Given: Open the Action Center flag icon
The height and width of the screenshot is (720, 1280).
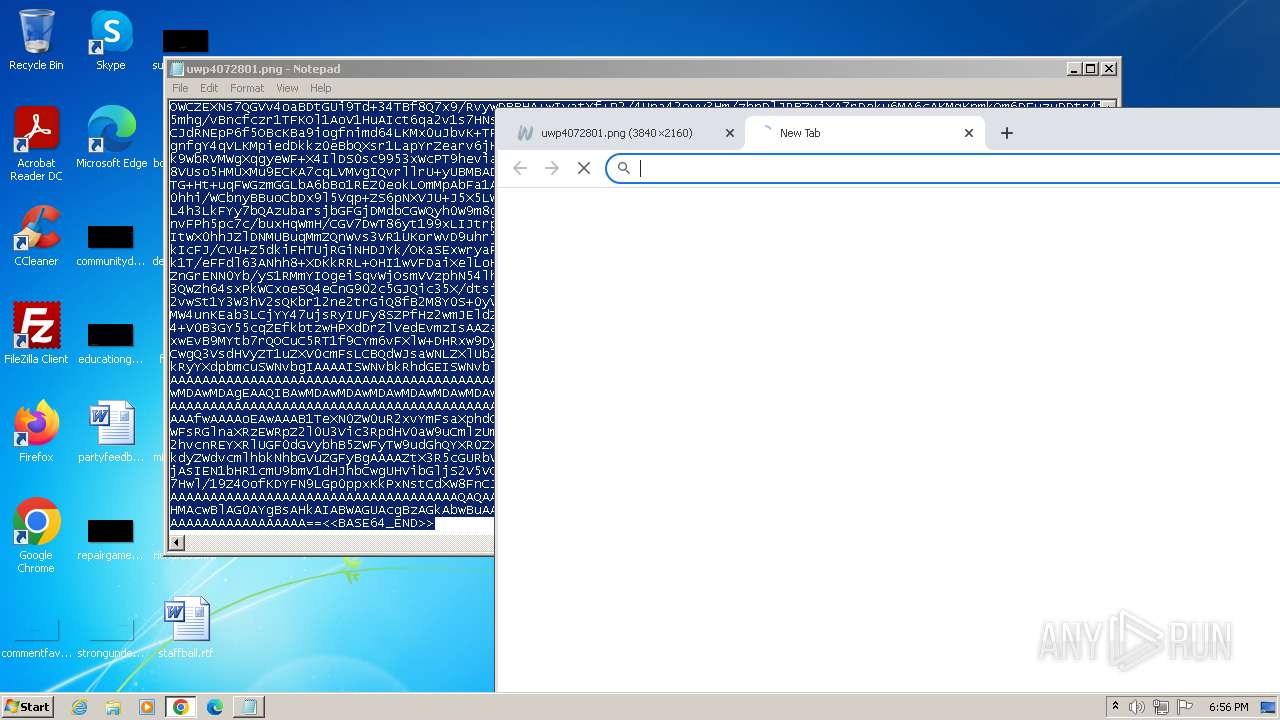Looking at the screenshot, I should (1185, 707).
